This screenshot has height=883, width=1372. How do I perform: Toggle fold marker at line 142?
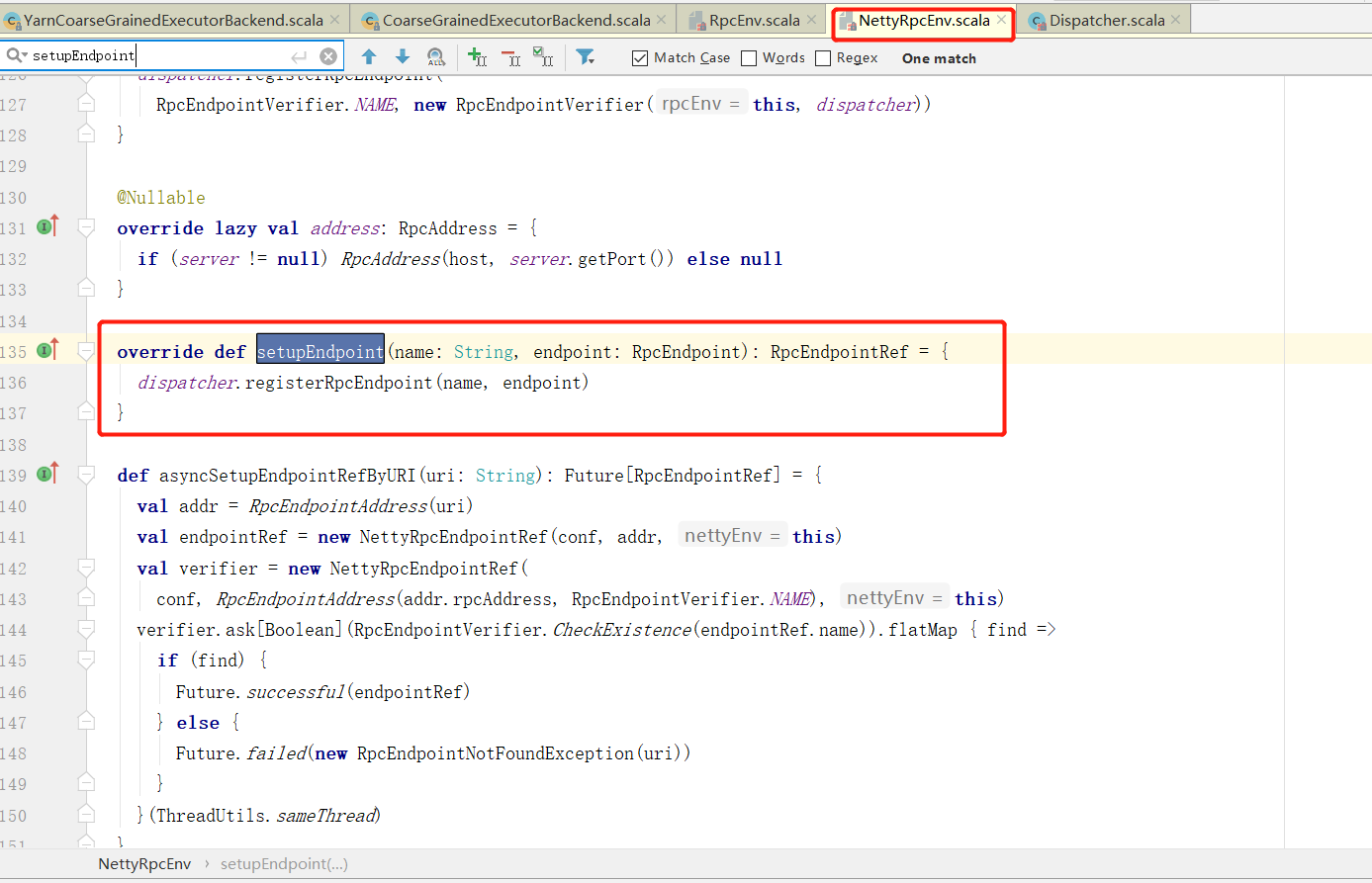pos(86,569)
